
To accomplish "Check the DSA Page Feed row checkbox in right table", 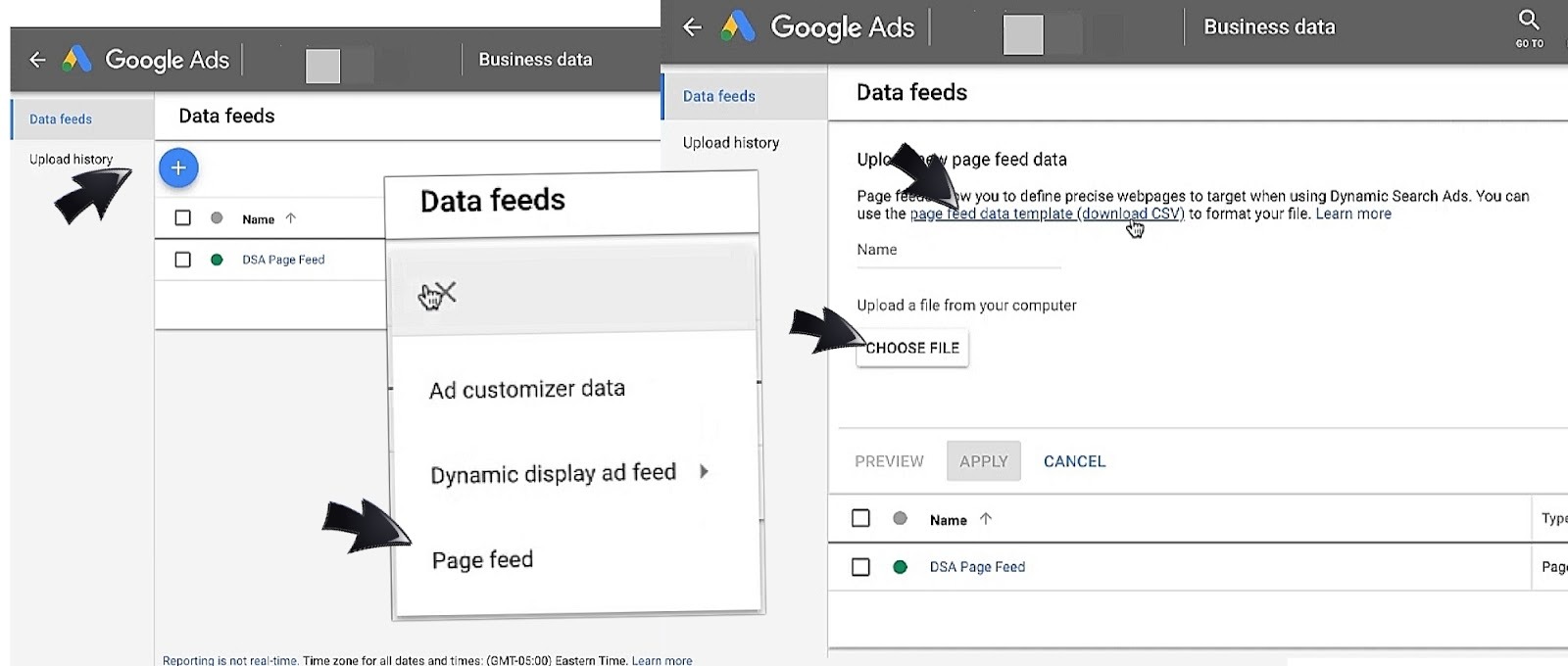I will click(860, 567).
